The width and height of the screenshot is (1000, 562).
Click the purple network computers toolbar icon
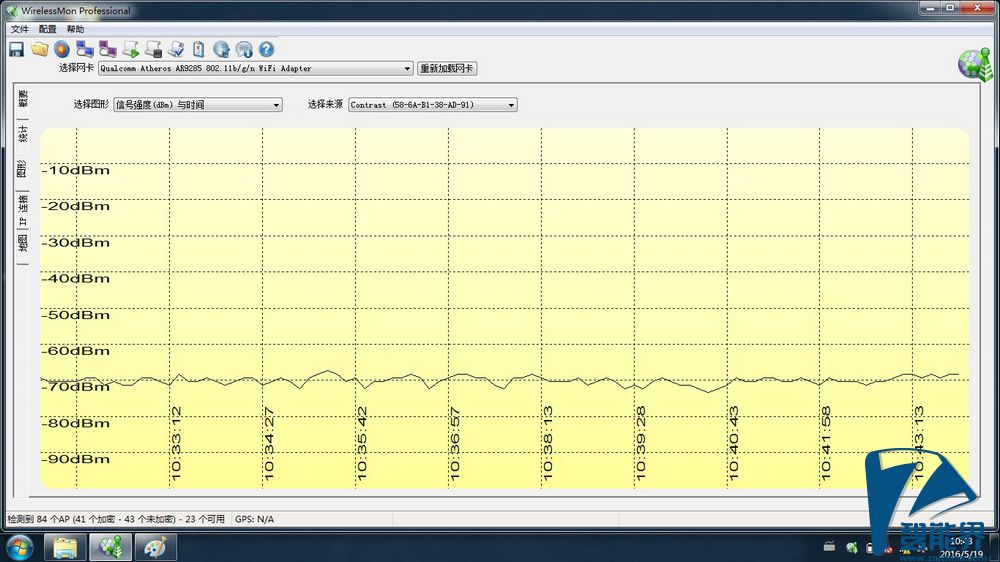107,49
